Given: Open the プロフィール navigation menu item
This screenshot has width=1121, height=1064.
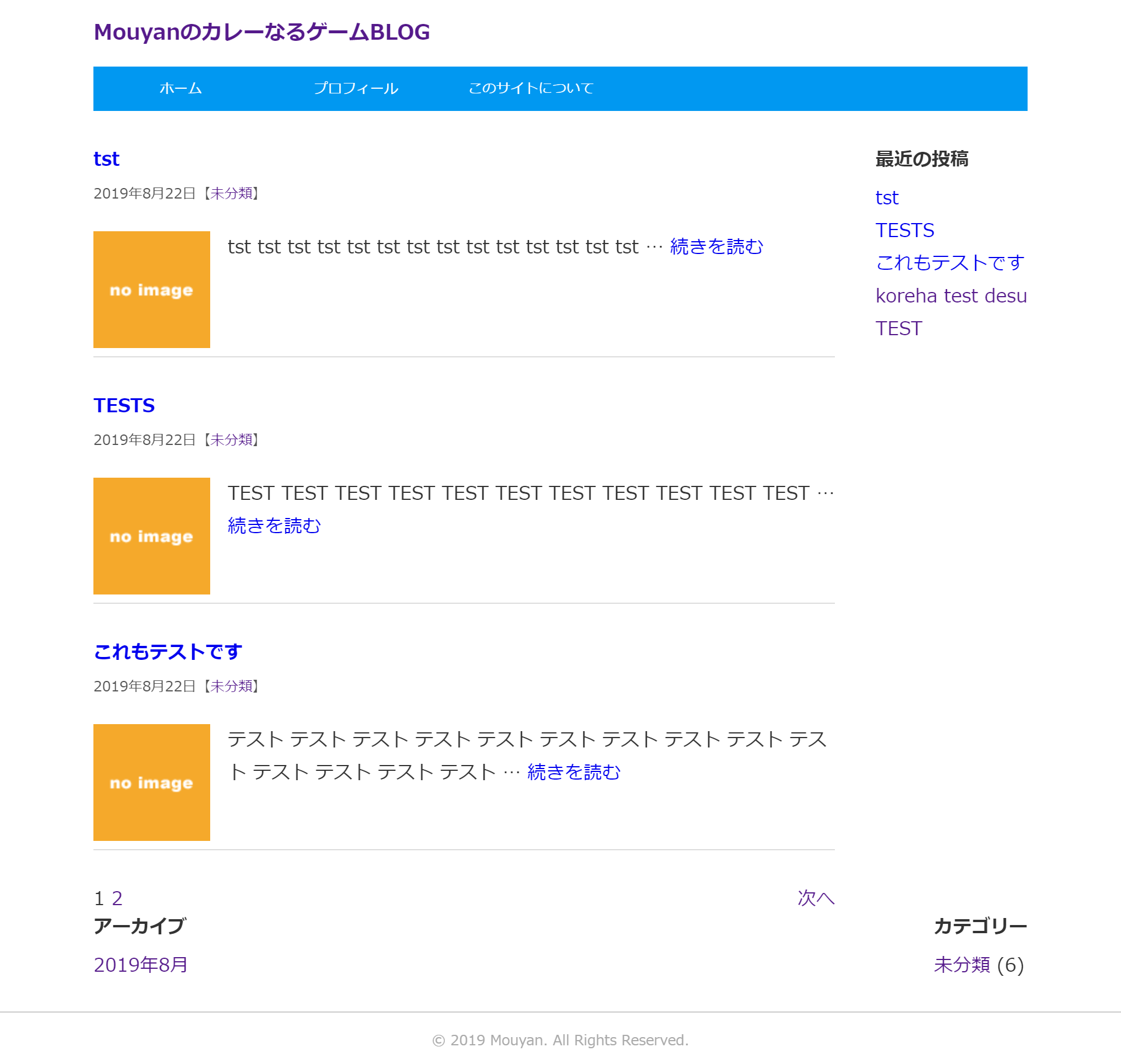Looking at the screenshot, I should [x=356, y=88].
